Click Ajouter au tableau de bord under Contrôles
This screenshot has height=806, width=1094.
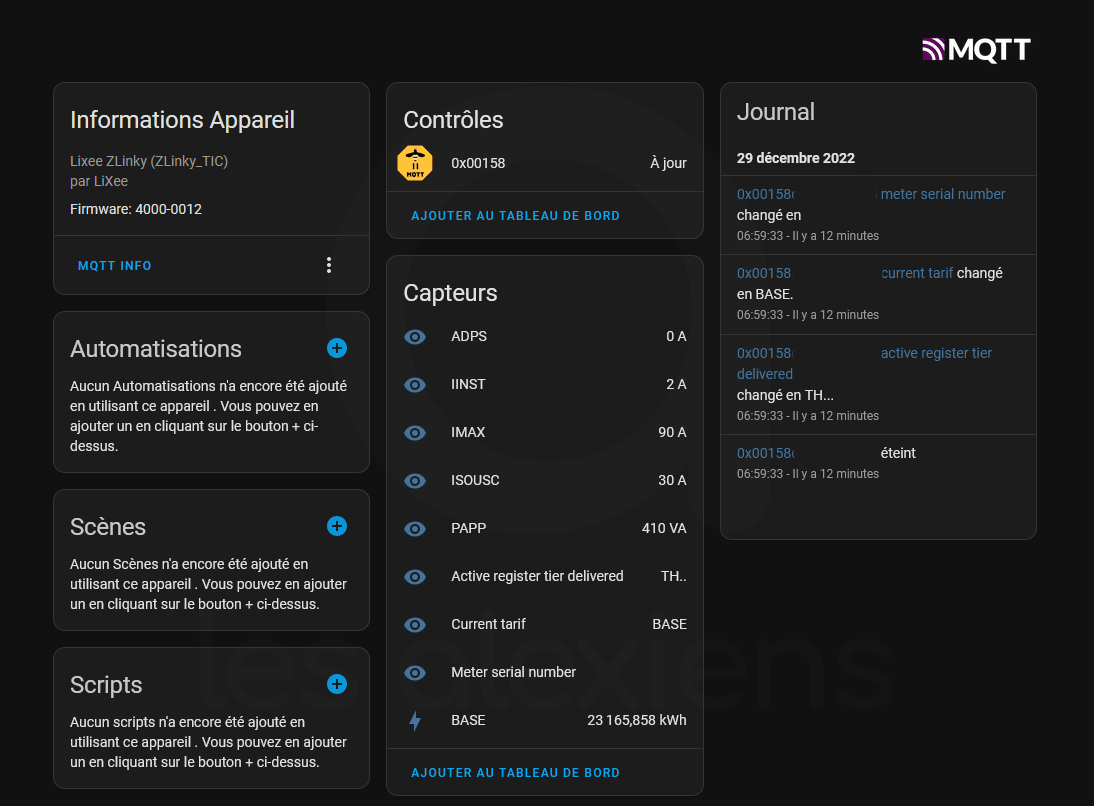516,216
